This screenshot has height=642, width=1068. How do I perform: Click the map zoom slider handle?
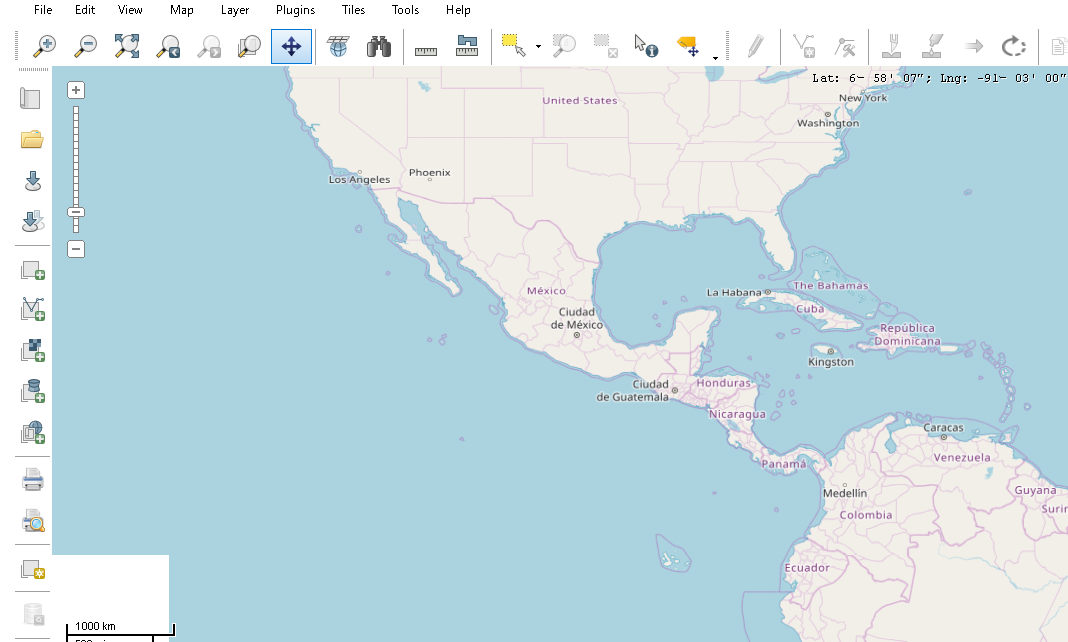[x=76, y=213]
